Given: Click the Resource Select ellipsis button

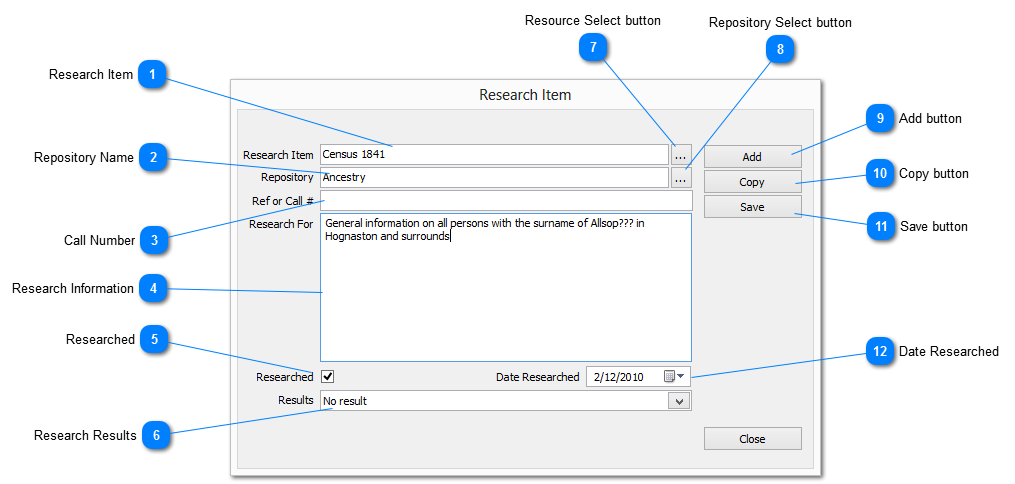Looking at the screenshot, I should 680,155.
